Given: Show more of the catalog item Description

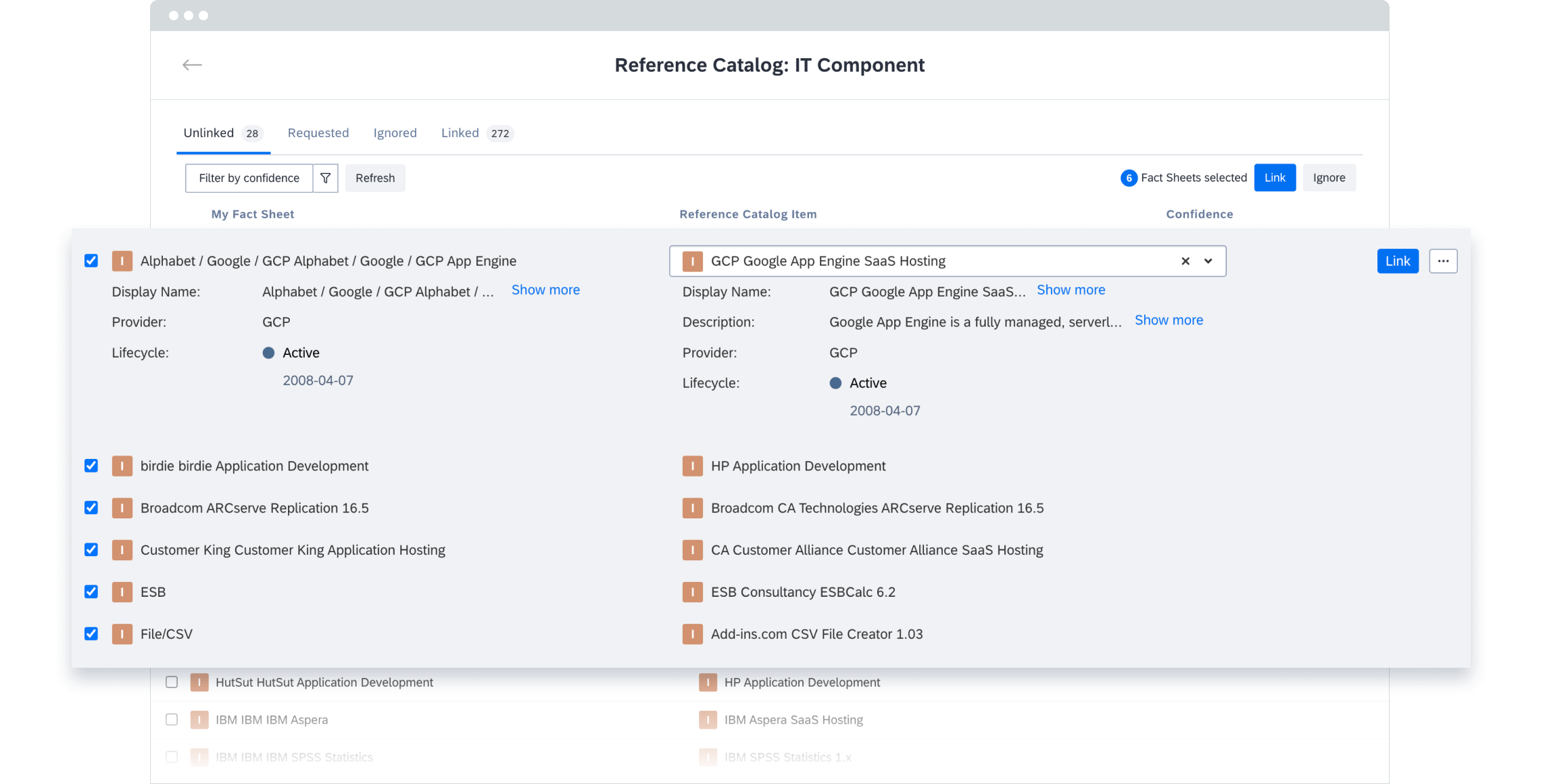Looking at the screenshot, I should [x=1169, y=320].
